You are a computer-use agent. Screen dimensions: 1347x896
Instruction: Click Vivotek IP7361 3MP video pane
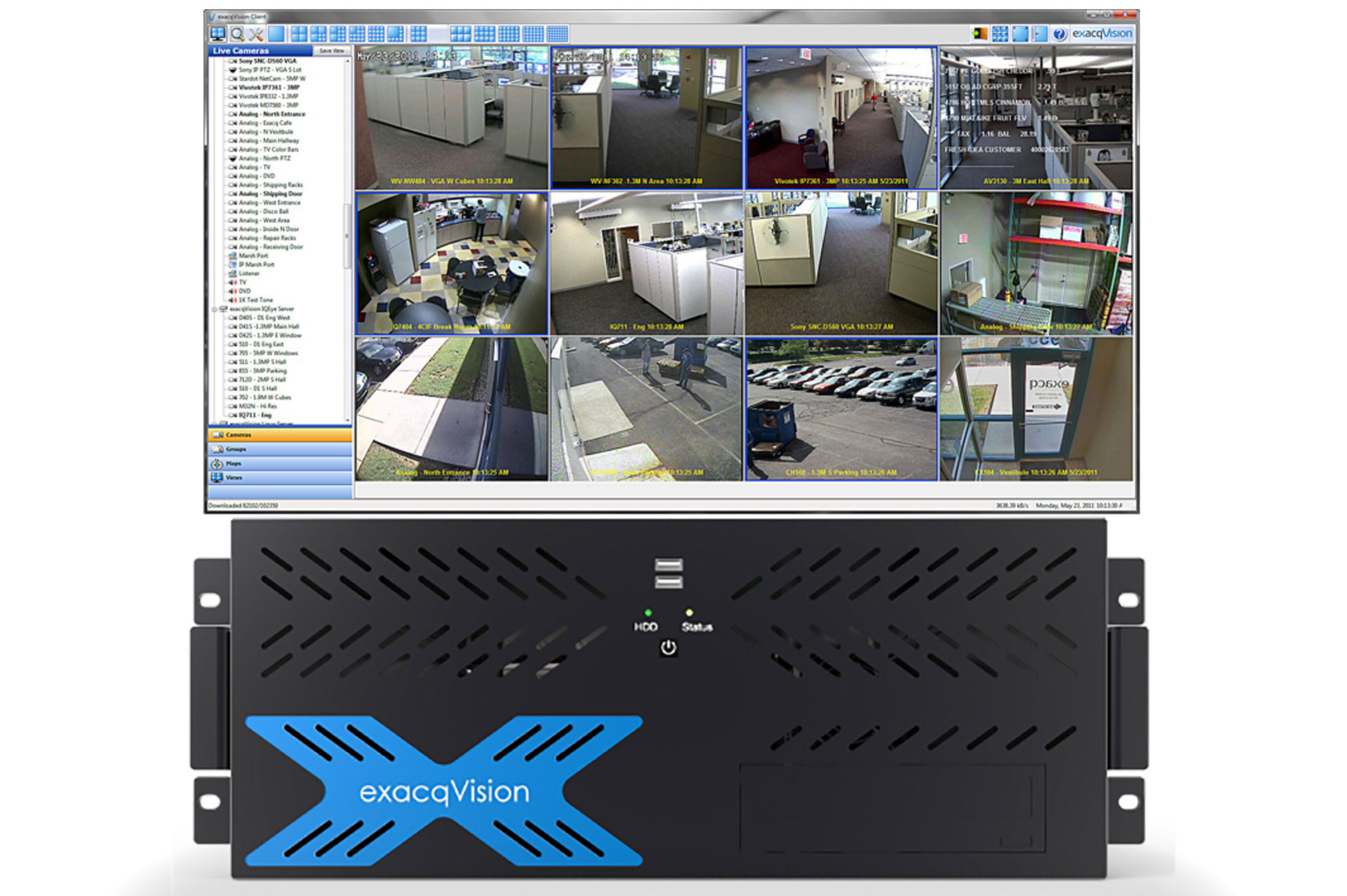[840, 118]
